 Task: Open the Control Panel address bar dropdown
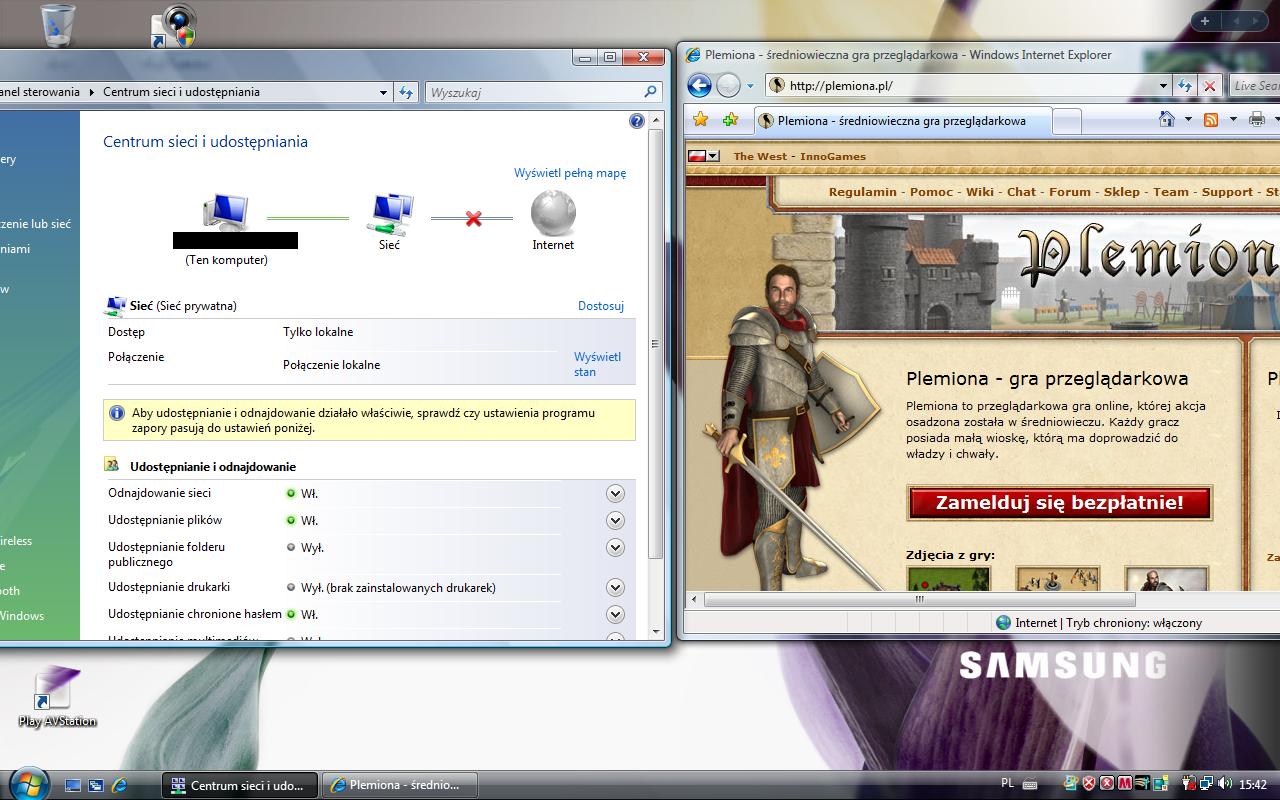pos(383,92)
